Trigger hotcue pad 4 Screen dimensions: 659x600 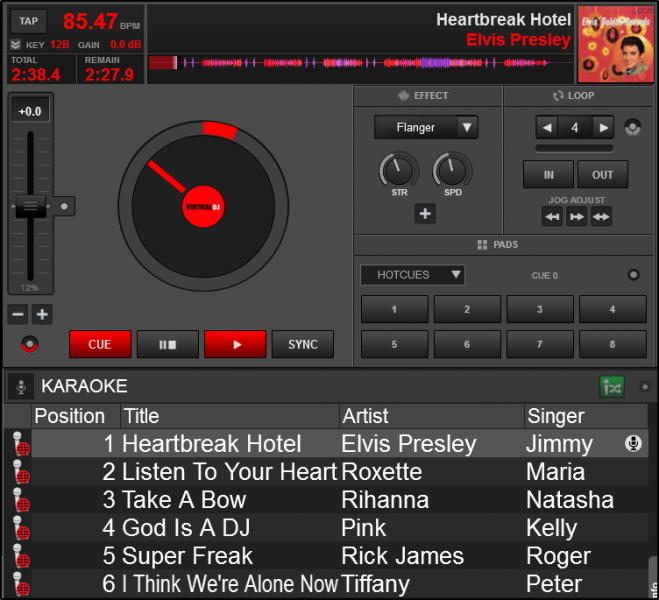(x=613, y=309)
